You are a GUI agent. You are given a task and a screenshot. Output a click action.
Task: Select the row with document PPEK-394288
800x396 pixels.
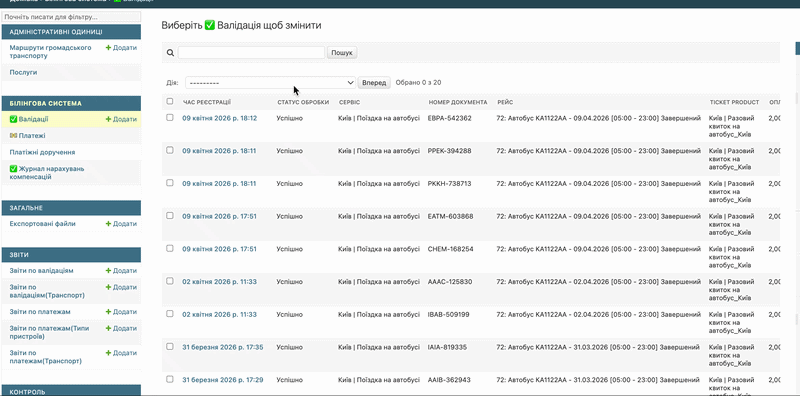[170, 150]
